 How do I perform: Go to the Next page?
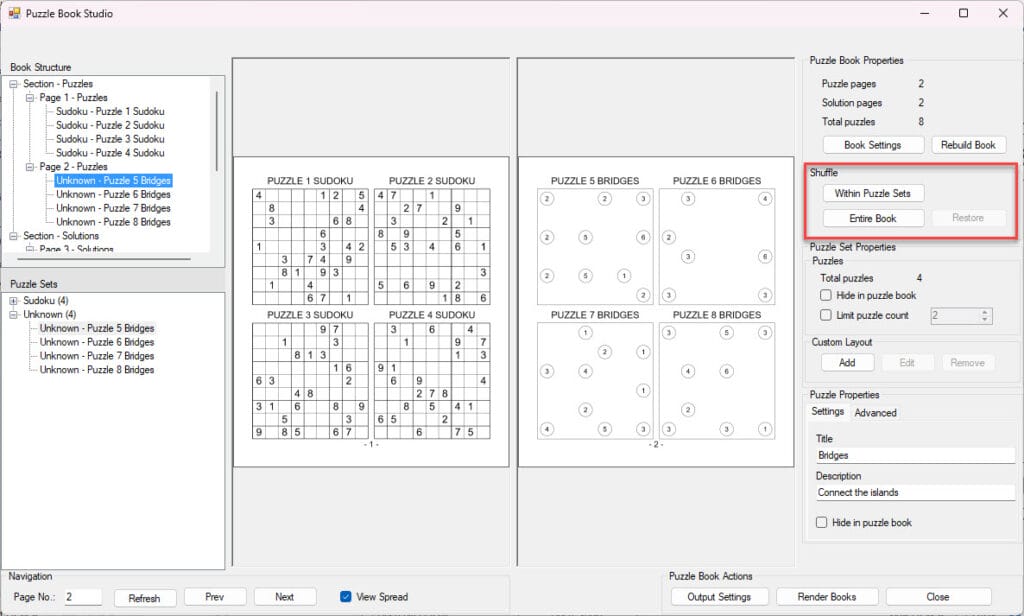click(x=284, y=597)
